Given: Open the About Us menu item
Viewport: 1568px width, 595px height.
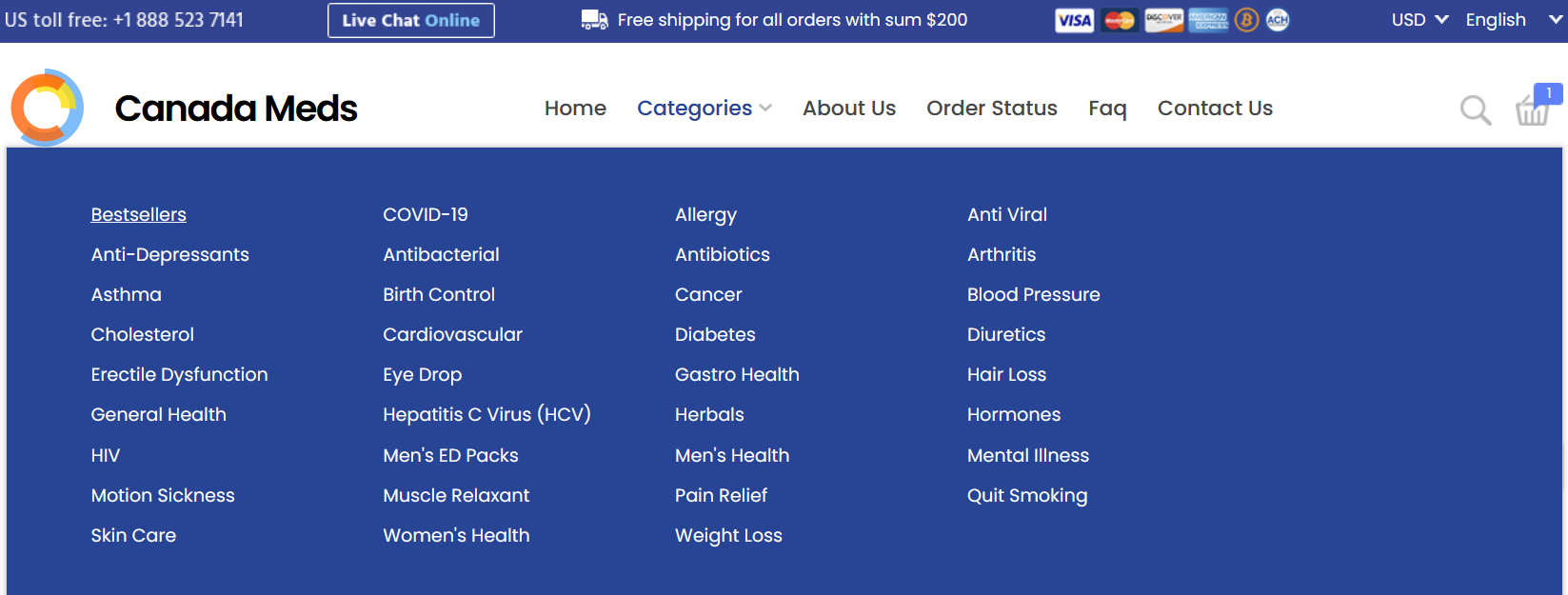Looking at the screenshot, I should pyautogui.click(x=848, y=109).
